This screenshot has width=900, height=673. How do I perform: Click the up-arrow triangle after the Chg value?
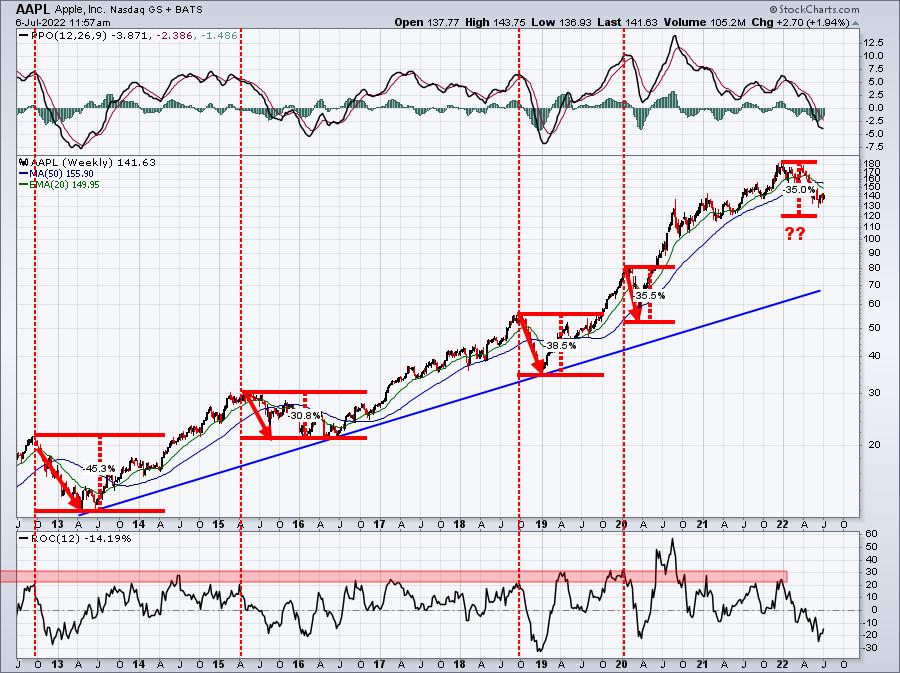click(x=855, y=24)
